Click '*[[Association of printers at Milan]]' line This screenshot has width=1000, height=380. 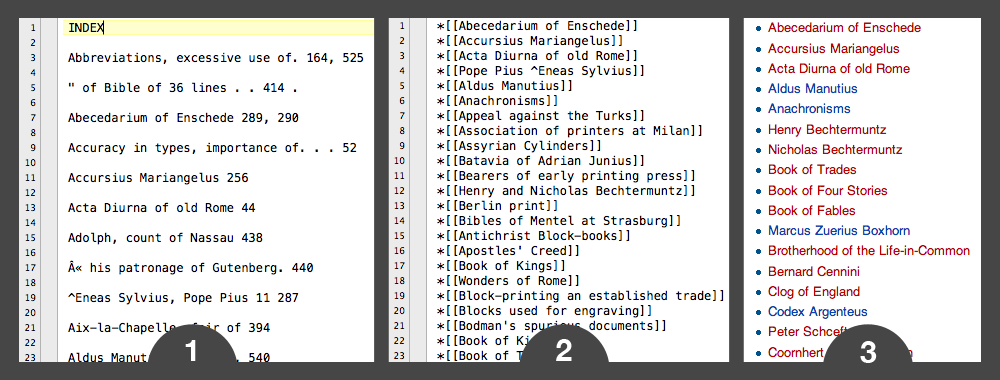coord(570,131)
